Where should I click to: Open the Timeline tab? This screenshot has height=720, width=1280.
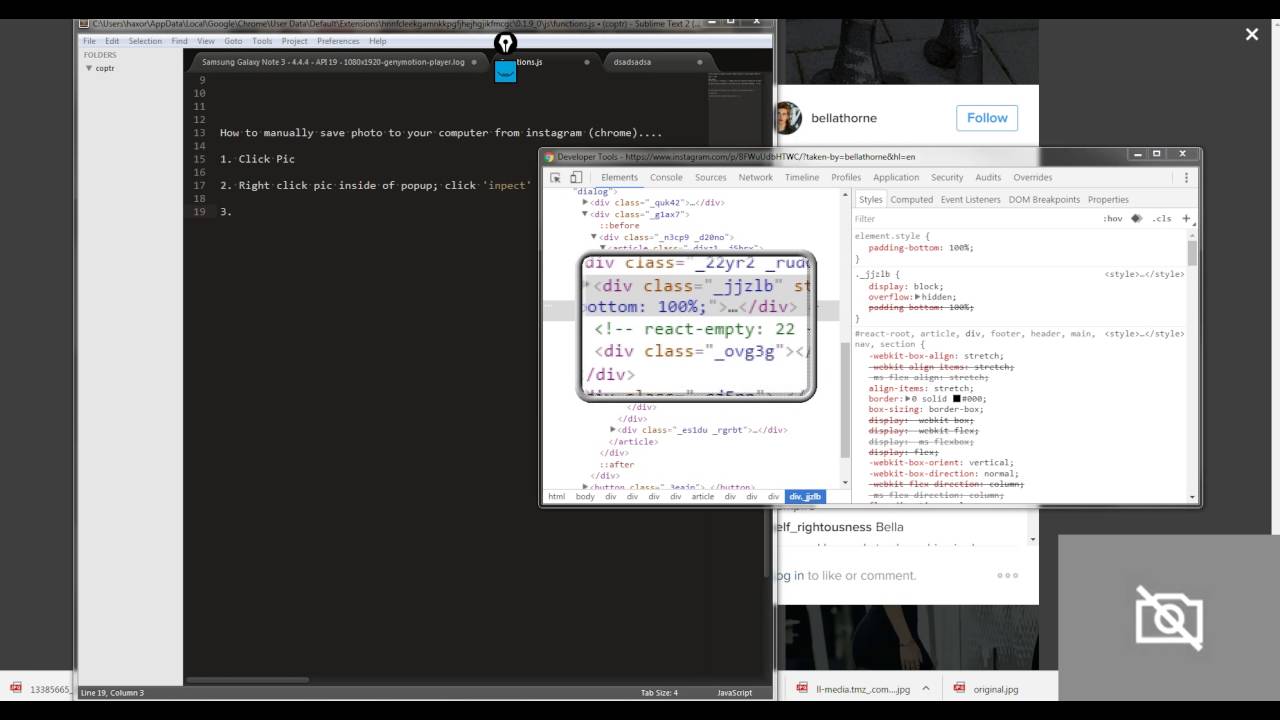coord(802,177)
